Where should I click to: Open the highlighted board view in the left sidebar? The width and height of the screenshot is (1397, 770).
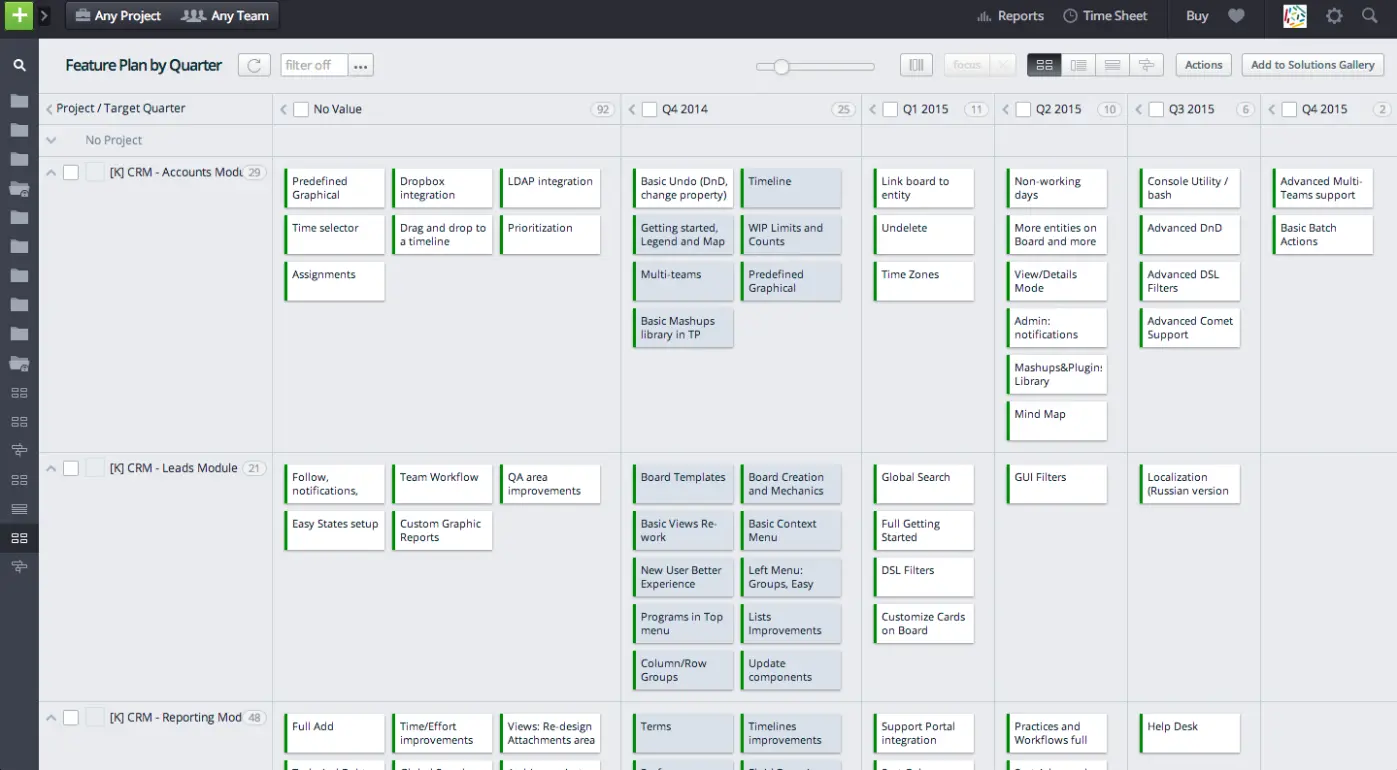click(19, 538)
